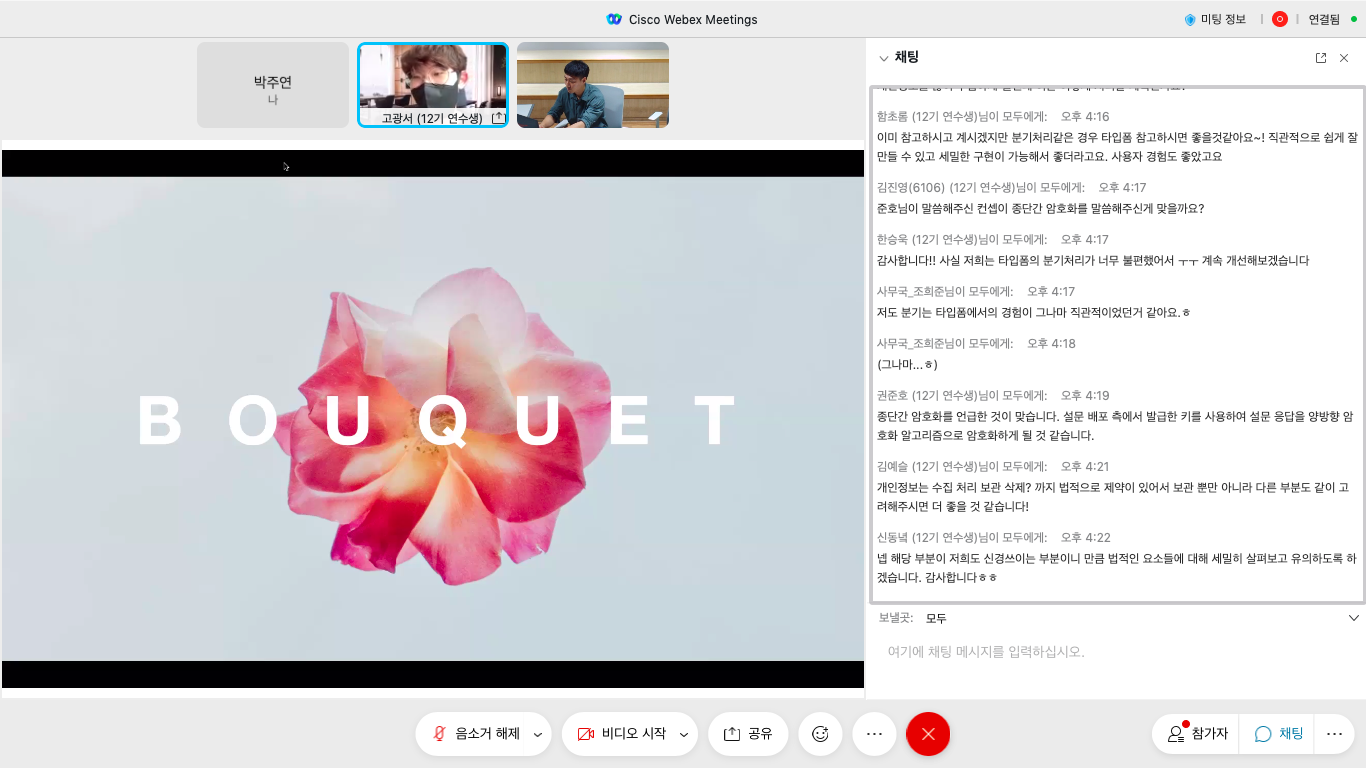Unmute microphone with 음소거 해제
The height and width of the screenshot is (768, 1366).
(x=475, y=734)
